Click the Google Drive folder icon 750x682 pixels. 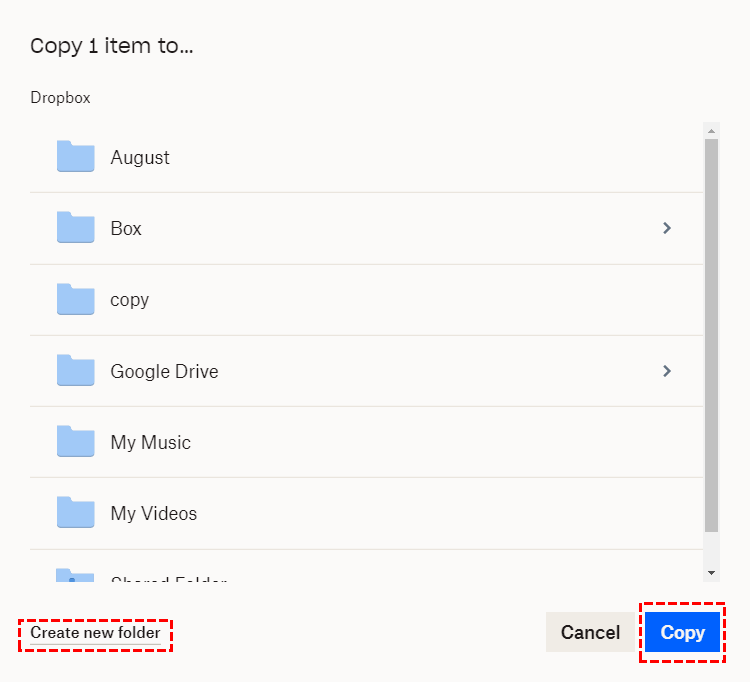tap(76, 371)
